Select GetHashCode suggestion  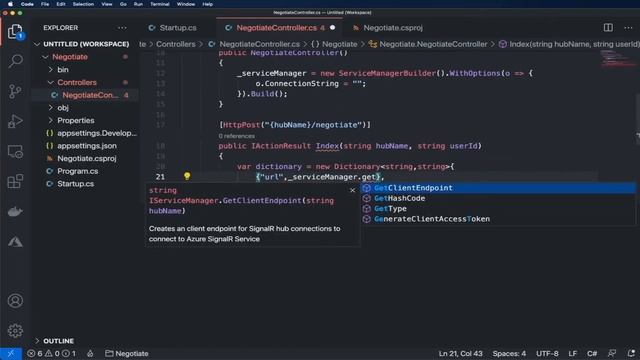[x=498, y=198]
